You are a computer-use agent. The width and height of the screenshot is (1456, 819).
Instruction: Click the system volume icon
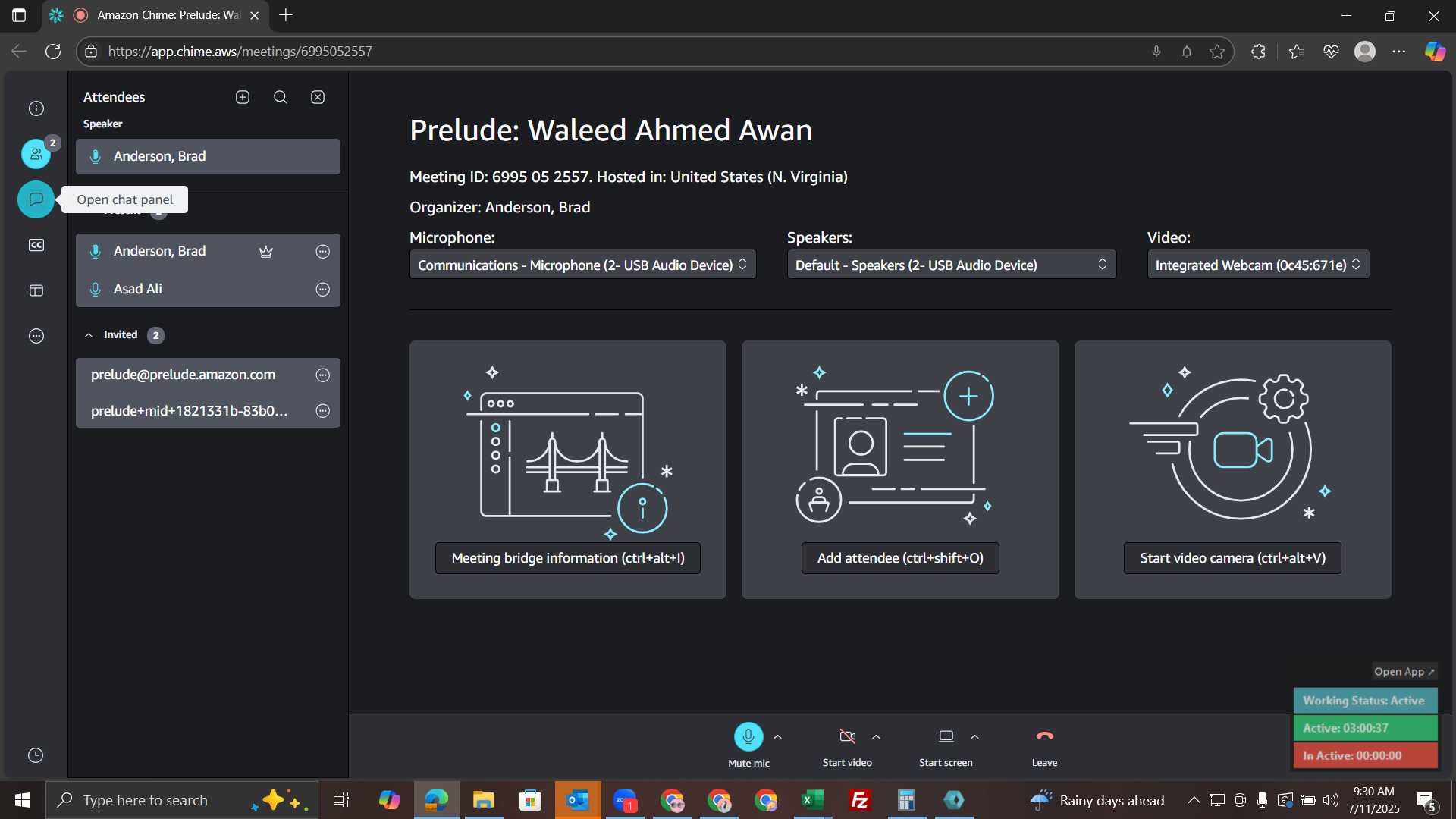[x=1331, y=800]
